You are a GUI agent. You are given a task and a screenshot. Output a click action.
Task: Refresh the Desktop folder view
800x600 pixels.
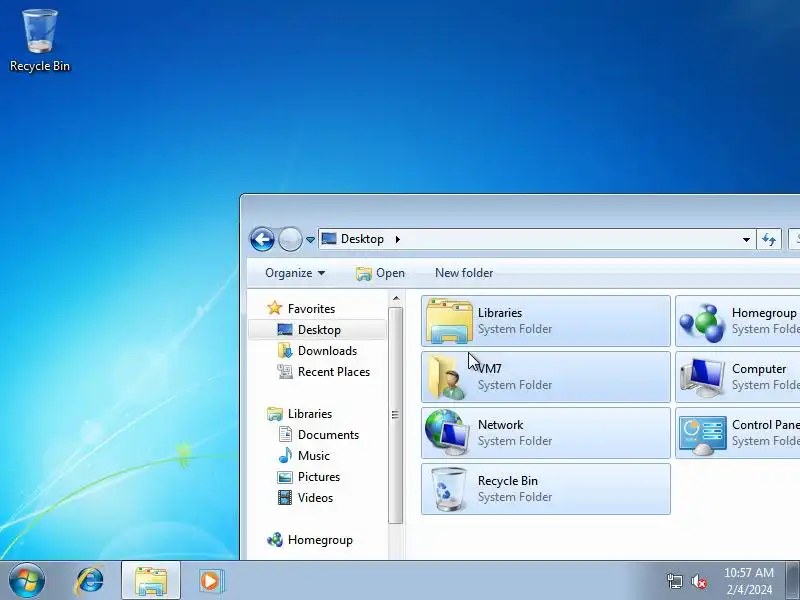click(769, 239)
